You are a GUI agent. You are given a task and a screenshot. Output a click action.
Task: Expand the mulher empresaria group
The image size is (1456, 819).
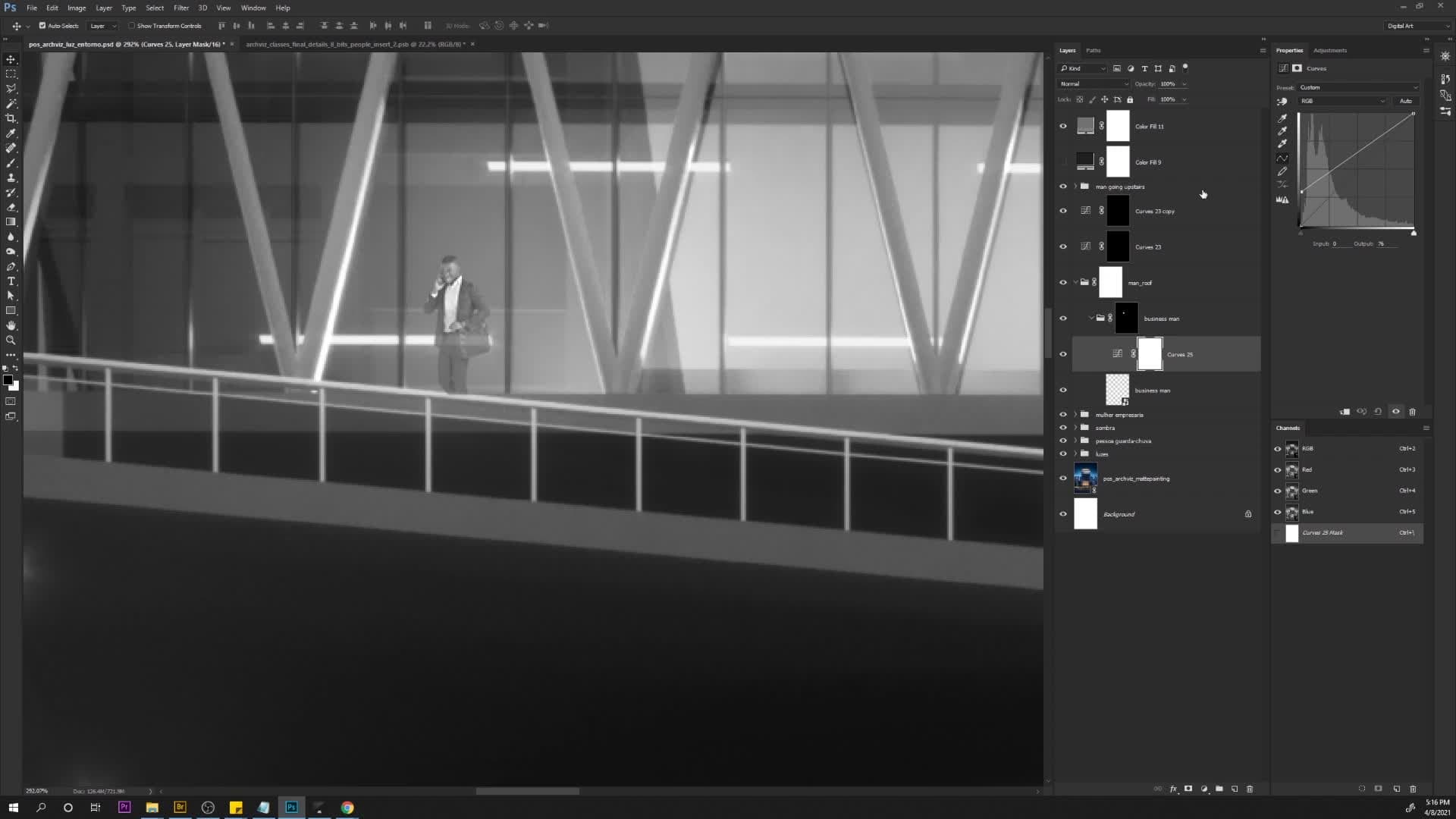click(x=1075, y=415)
